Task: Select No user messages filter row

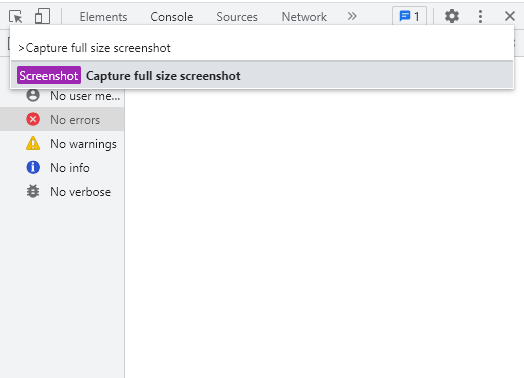Action: [62, 96]
